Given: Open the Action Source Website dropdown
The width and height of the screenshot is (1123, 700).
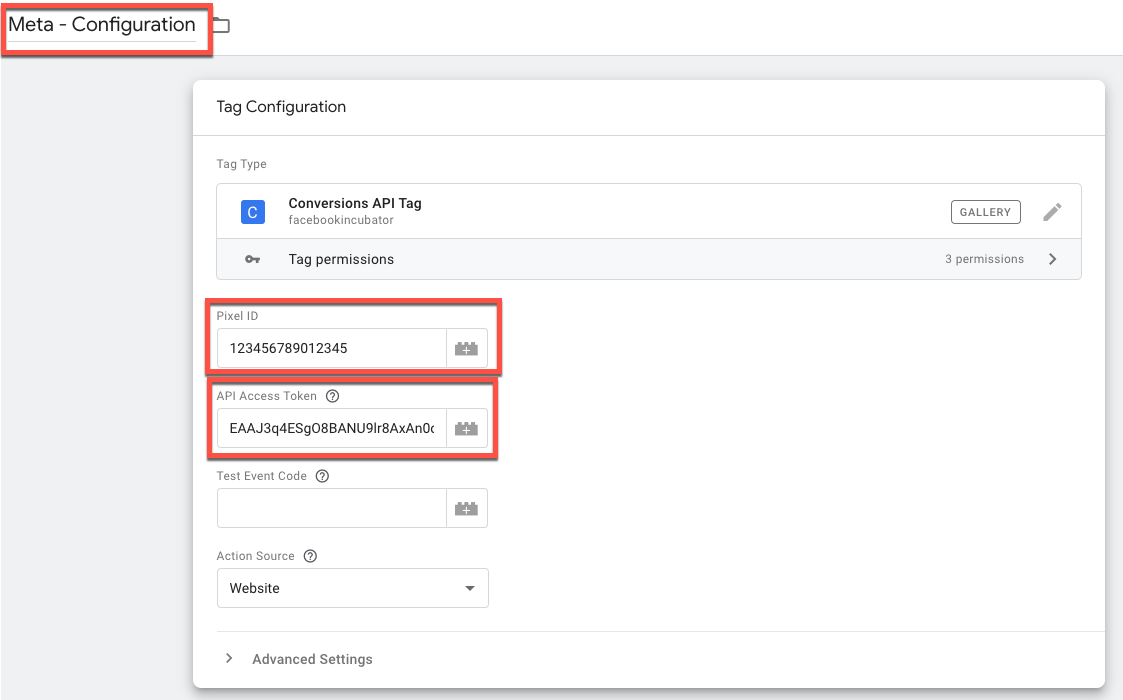Looking at the screenshot, I should 352,588.
